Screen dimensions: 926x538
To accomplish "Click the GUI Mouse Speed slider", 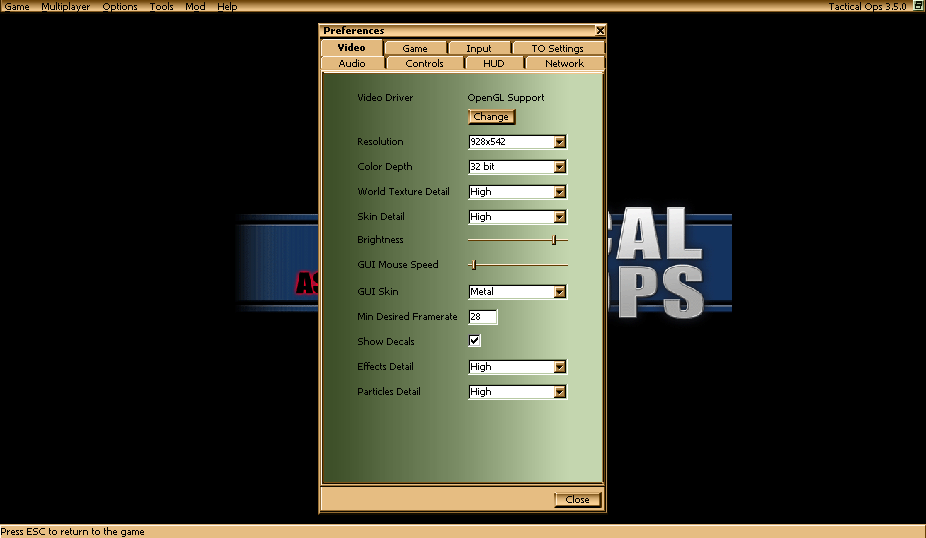I will (x=474, y=265).
